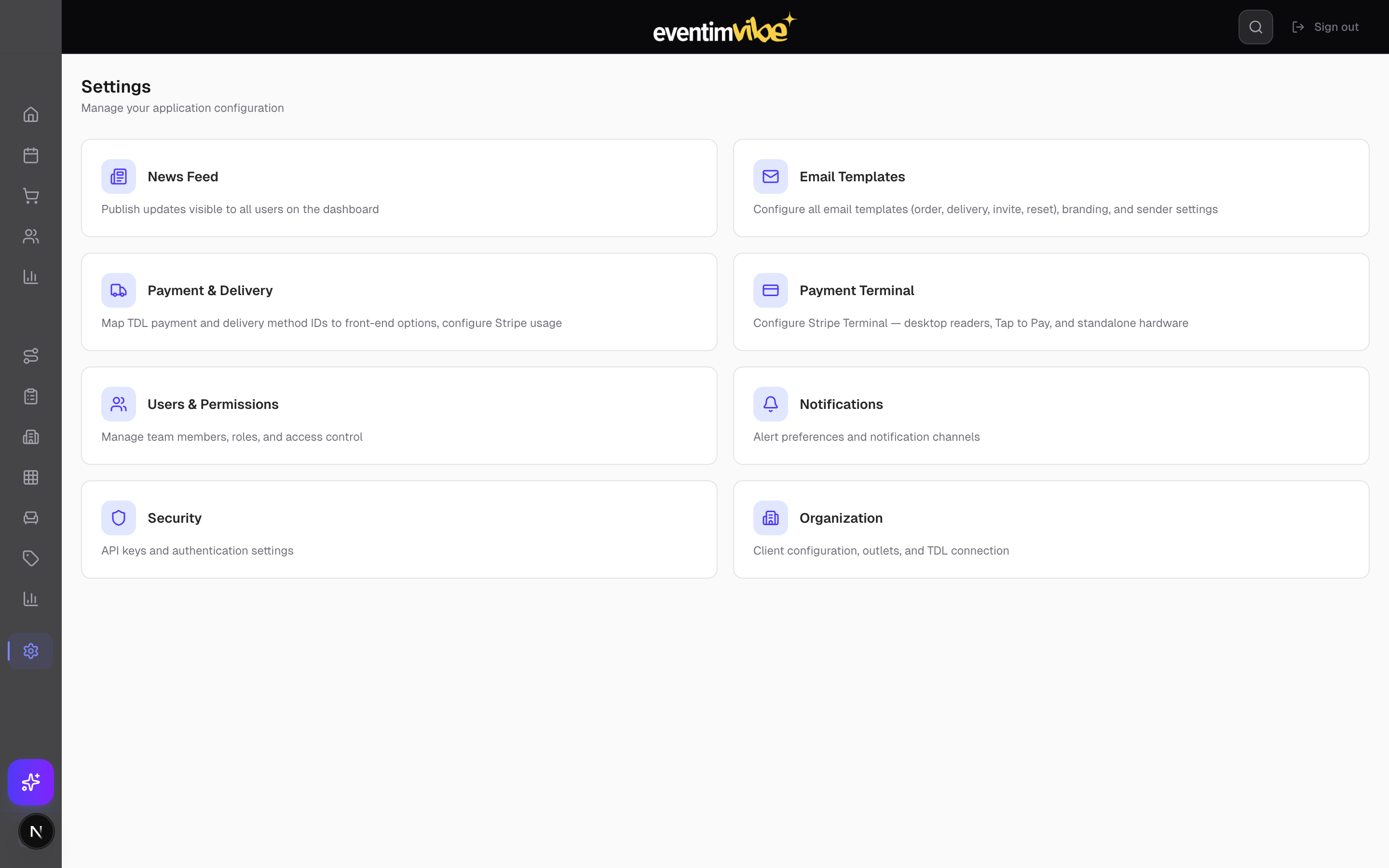Click 'Map TDL payment and delivery' description
Image resolution: width=1389 pixels, height=868 pixels.
(331, 323)
